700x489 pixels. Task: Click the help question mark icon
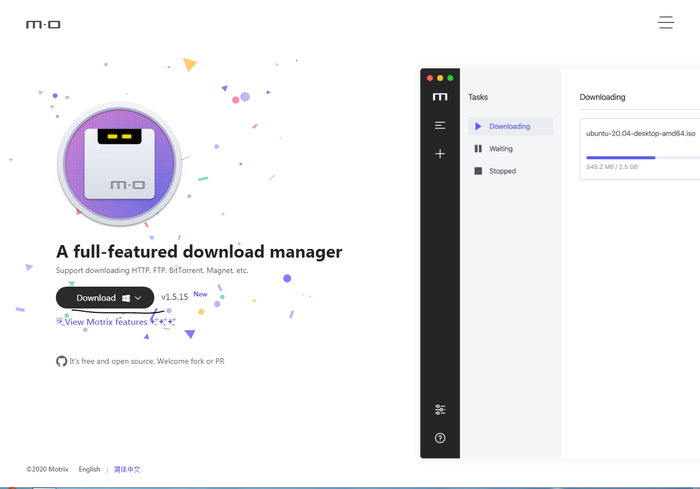coord(440,438)
